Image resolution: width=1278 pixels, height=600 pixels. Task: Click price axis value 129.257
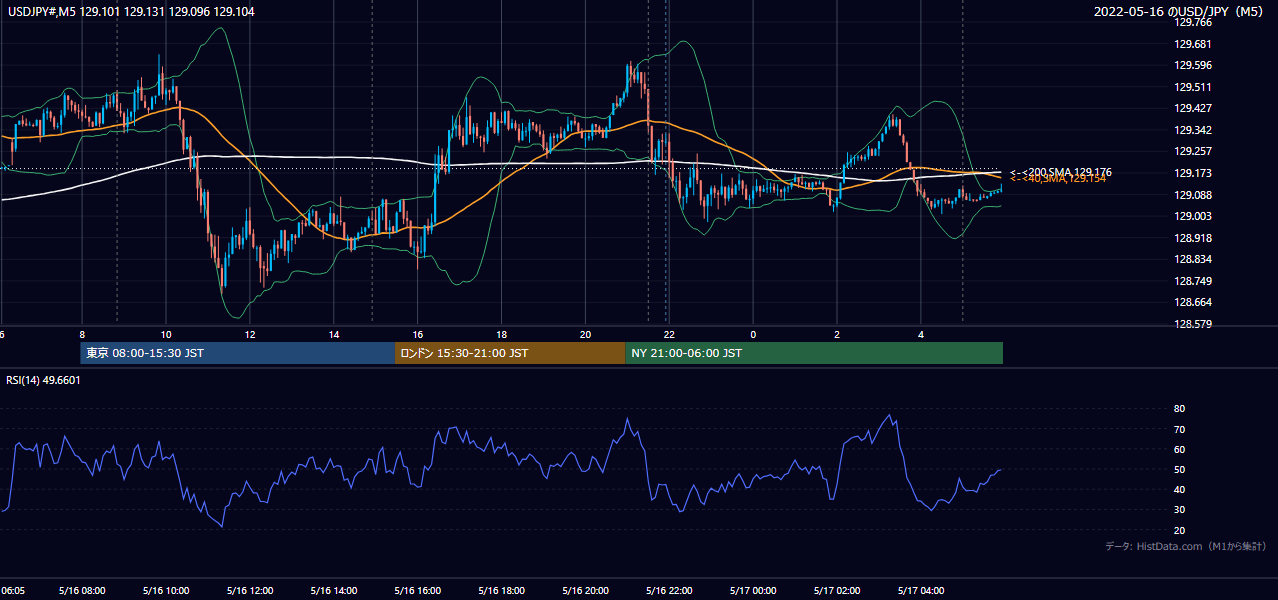pos(1192,151)
